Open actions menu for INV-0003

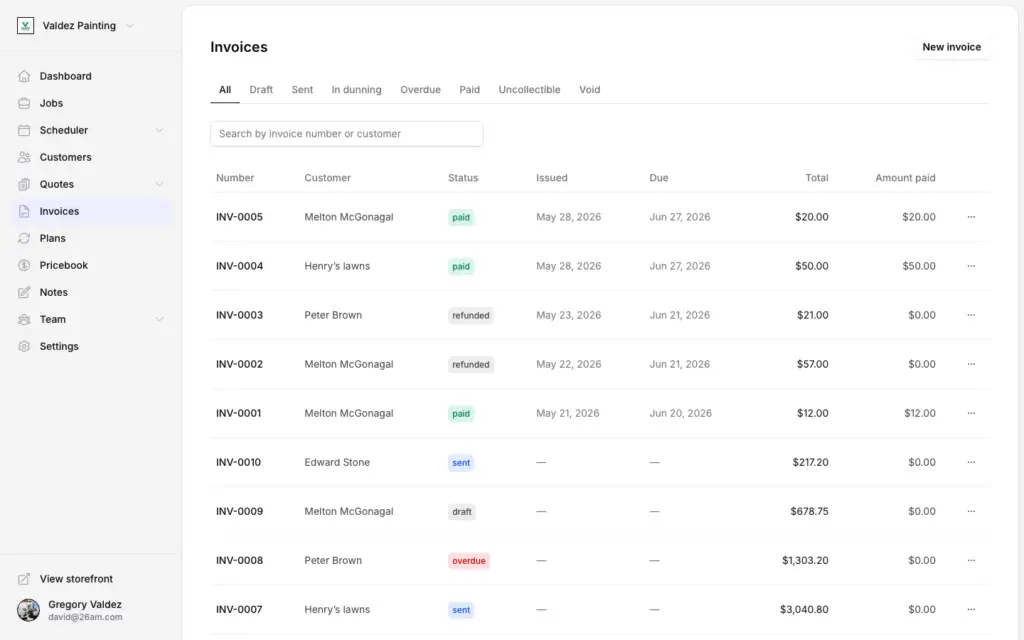971,315
